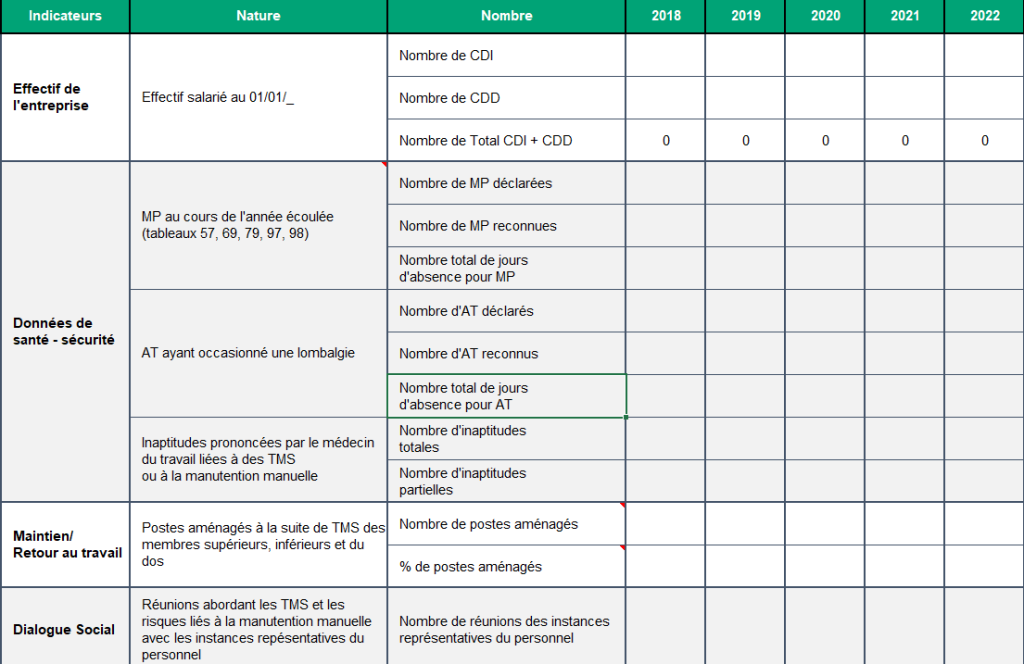The image size is (1024, 664).
Task: Select the "Nature" column header cell
Action: (258, 16)
